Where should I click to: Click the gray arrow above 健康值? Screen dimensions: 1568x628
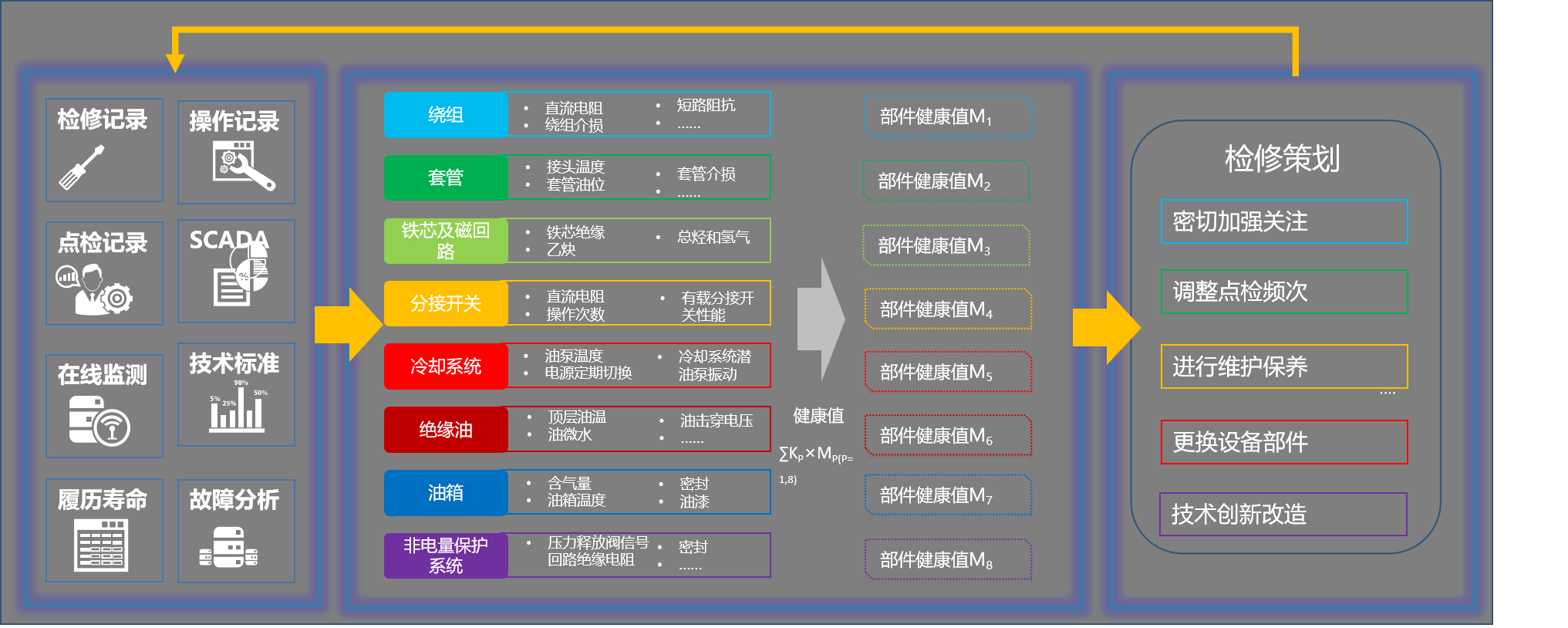[x=821, y=319]
